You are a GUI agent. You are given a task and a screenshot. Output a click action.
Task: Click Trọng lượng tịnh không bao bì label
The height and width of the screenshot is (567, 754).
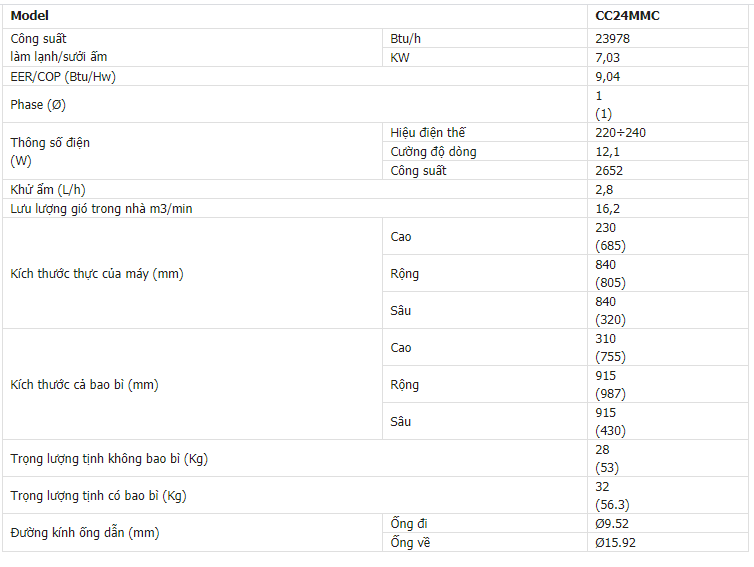tap(109, 459)
